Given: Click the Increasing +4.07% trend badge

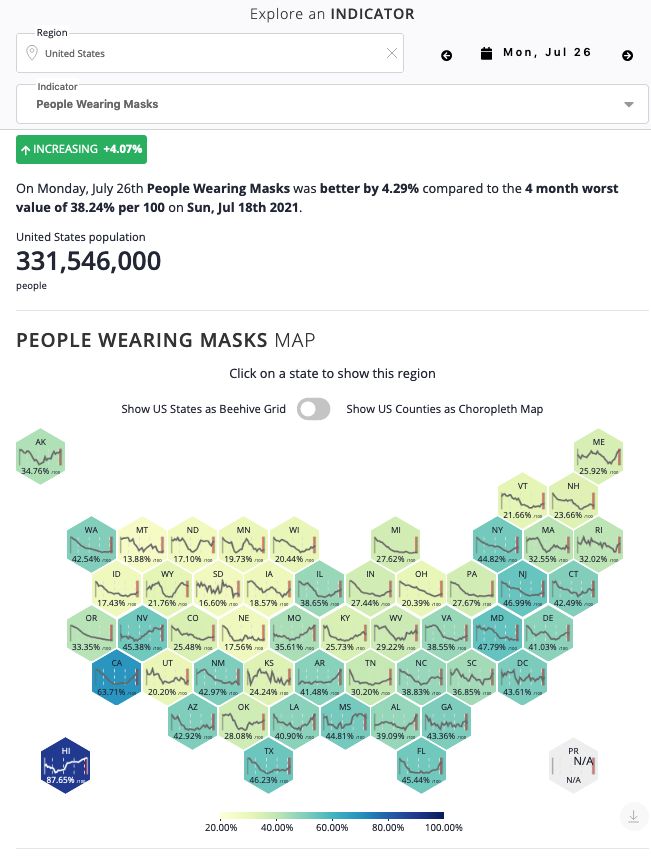Looking at the screenshot, I should (81, 150).
